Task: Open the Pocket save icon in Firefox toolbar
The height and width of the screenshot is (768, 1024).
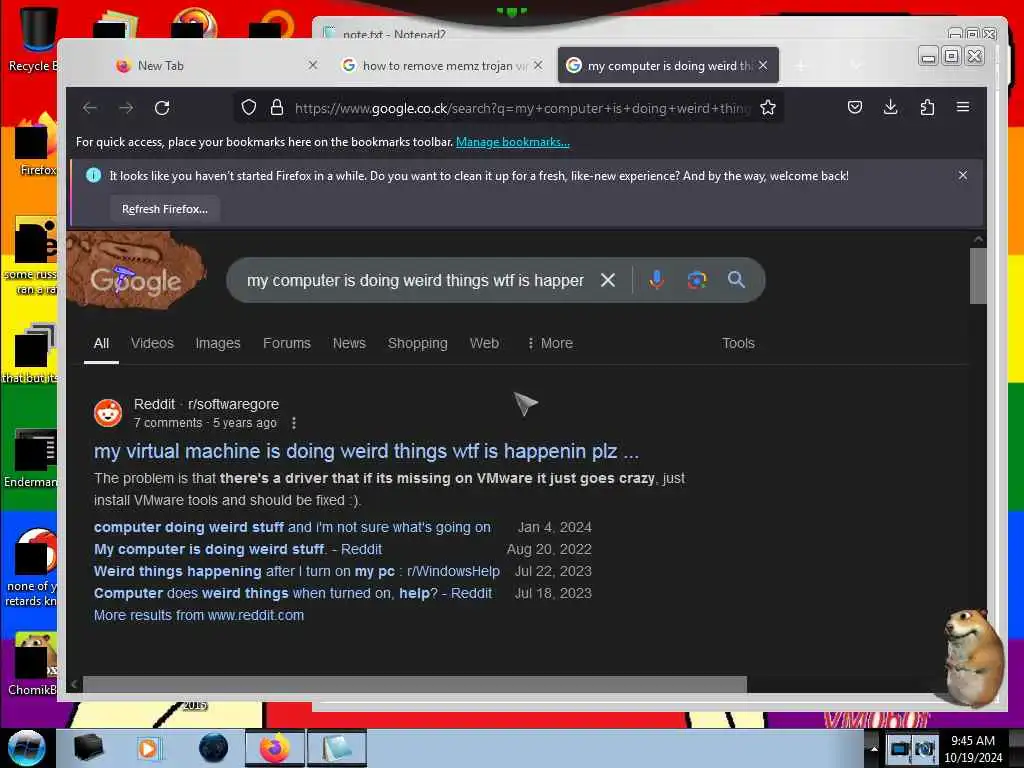Action: click(x=855, y=108)
